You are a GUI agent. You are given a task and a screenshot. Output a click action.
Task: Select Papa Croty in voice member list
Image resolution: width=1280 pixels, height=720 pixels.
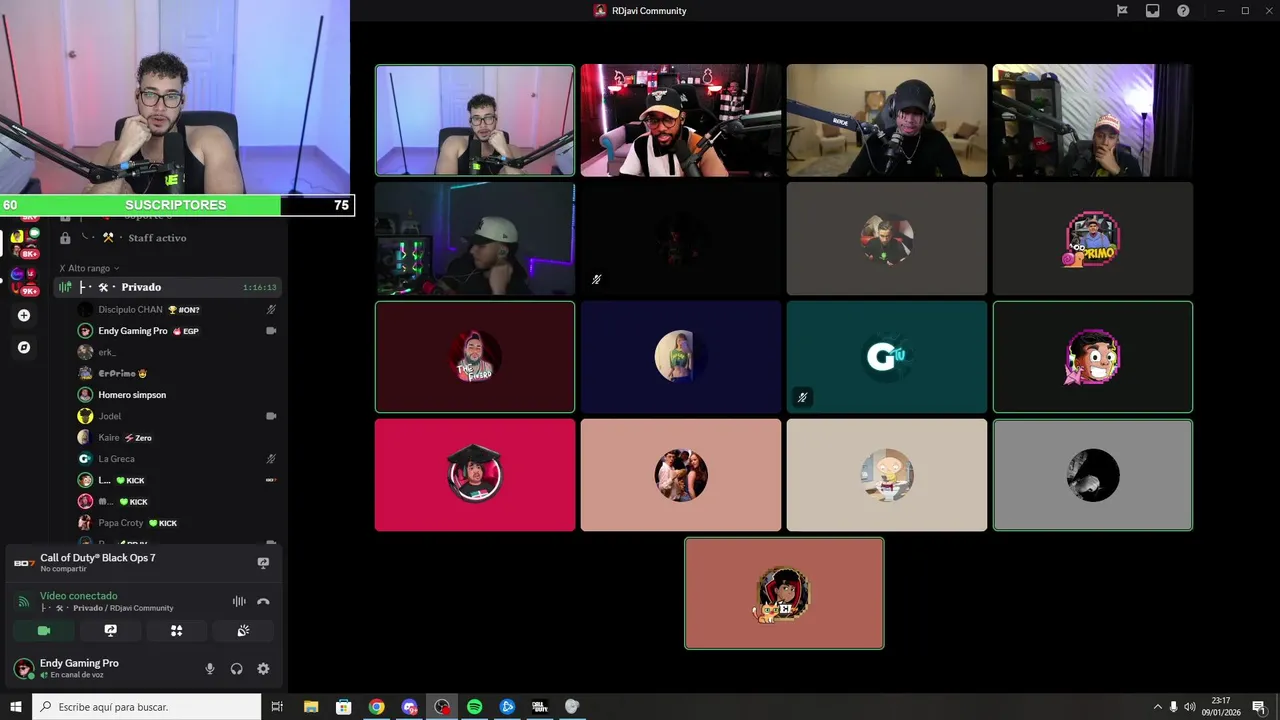[176, 523]
